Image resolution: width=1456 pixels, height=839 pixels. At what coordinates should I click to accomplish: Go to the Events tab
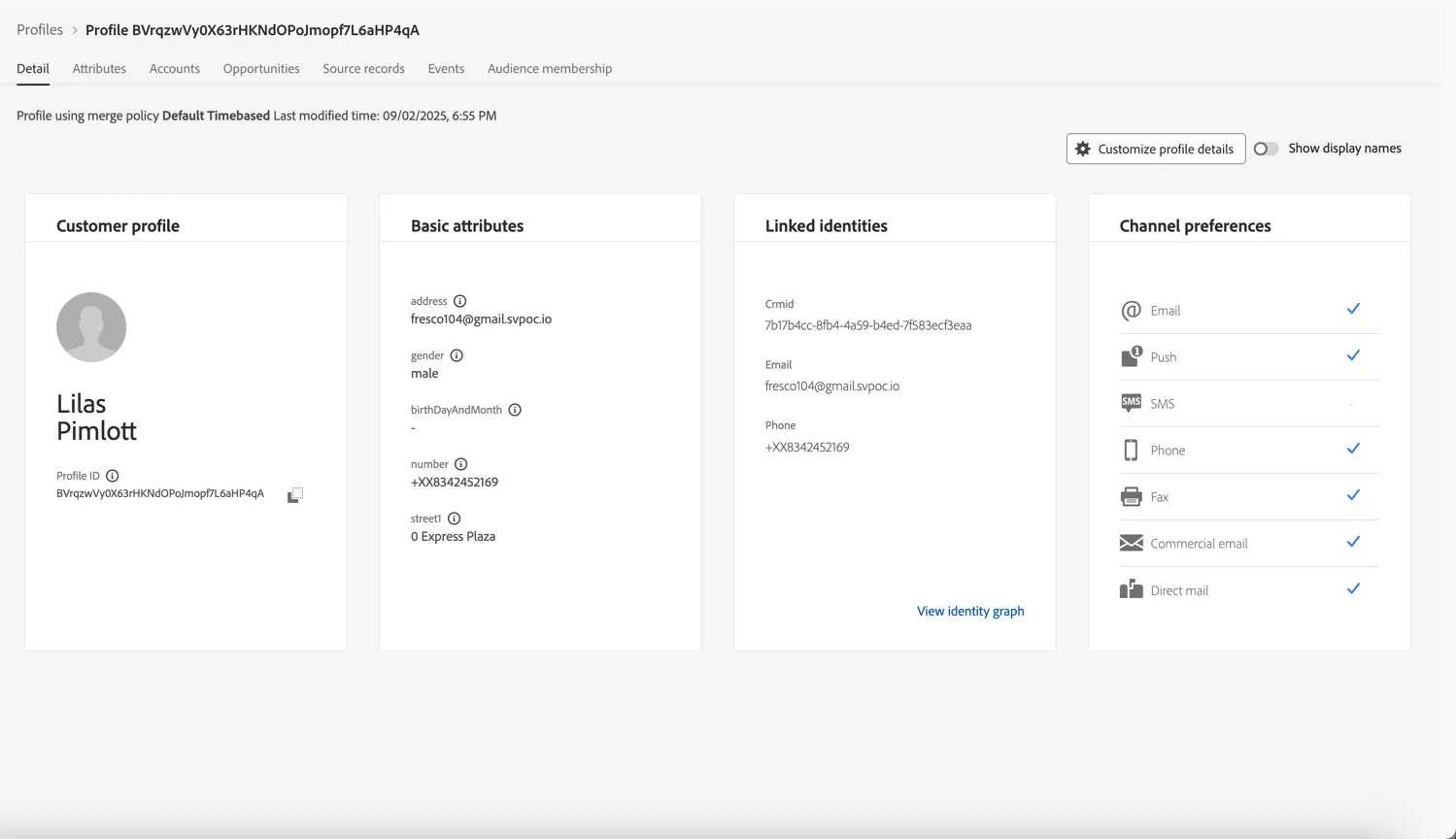click(446, 69)
